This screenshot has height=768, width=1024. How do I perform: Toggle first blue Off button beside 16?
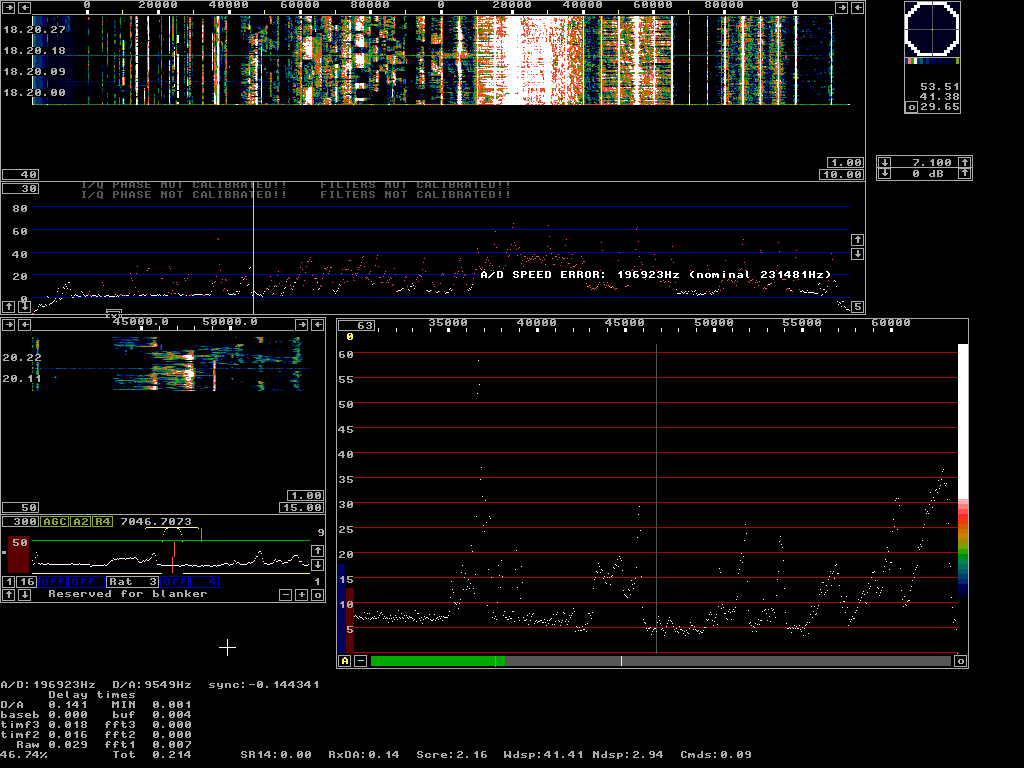(54, 582)
